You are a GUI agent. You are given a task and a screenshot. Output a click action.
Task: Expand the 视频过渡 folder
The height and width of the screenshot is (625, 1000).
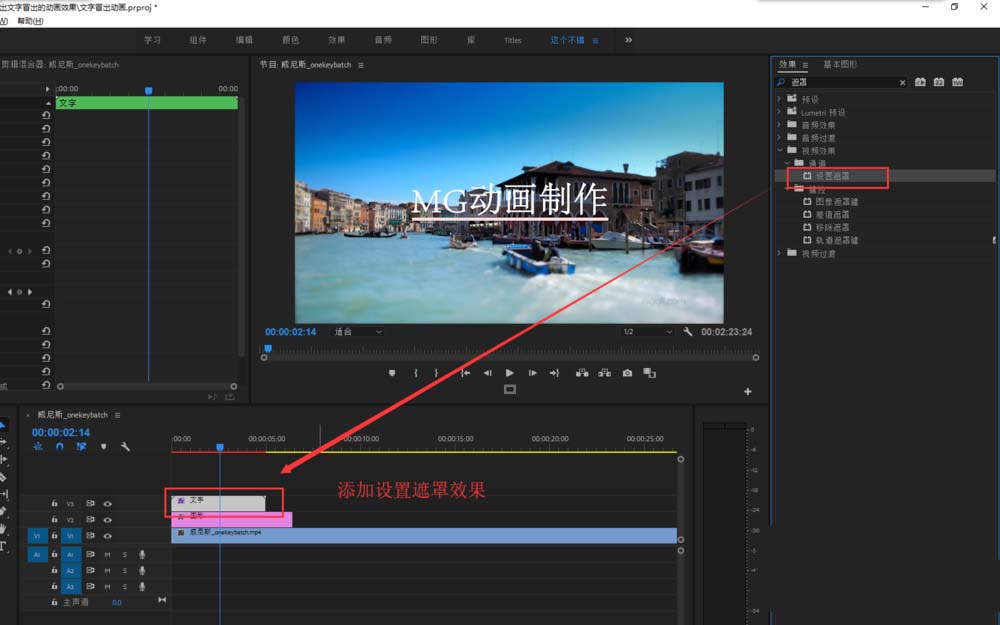click(x=779, y=253)
